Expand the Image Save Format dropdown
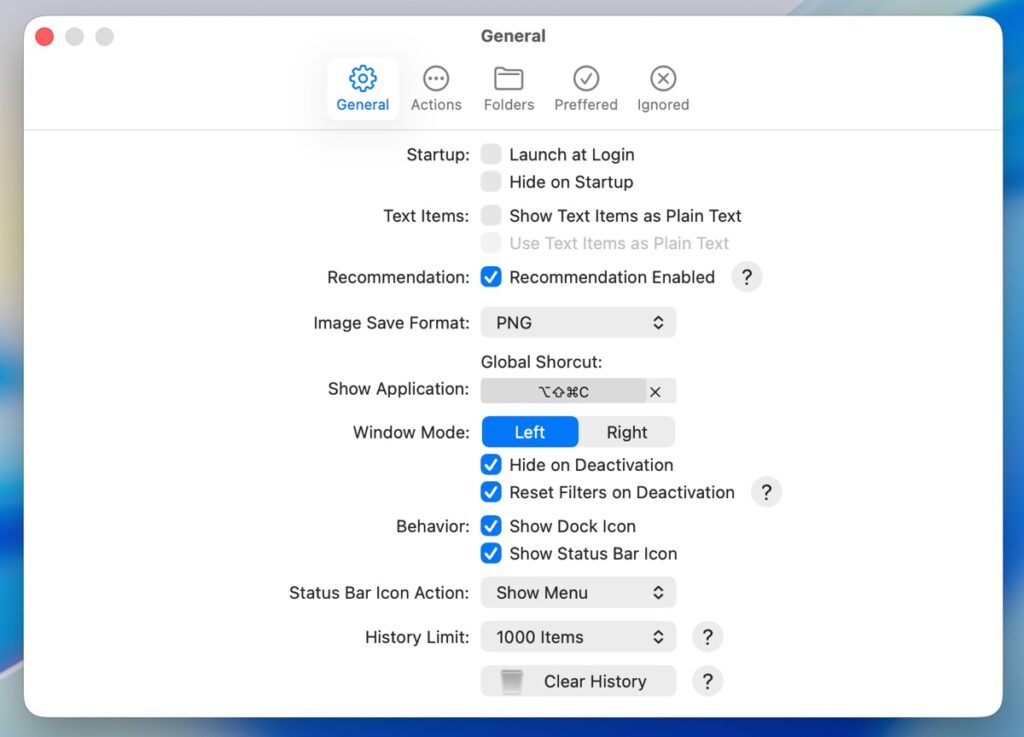Image resolution: width=1024 pixels, height=737 pixels. point(578,323)
